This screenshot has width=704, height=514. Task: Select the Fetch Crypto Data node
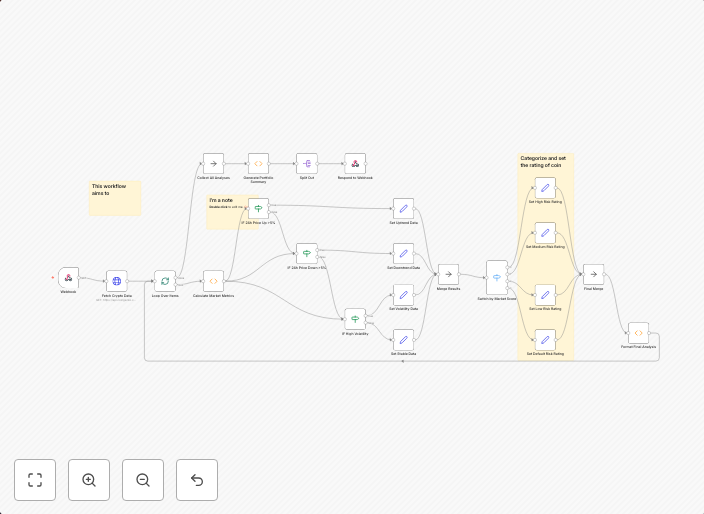[117, 281]
